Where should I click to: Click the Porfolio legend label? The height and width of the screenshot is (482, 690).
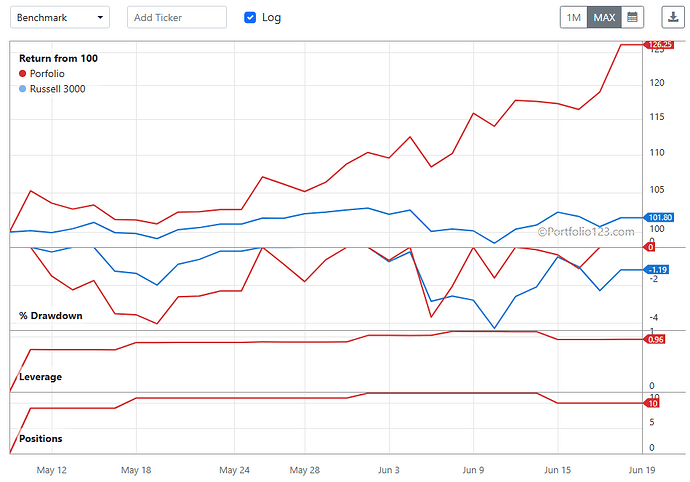[x=47, y=74]
